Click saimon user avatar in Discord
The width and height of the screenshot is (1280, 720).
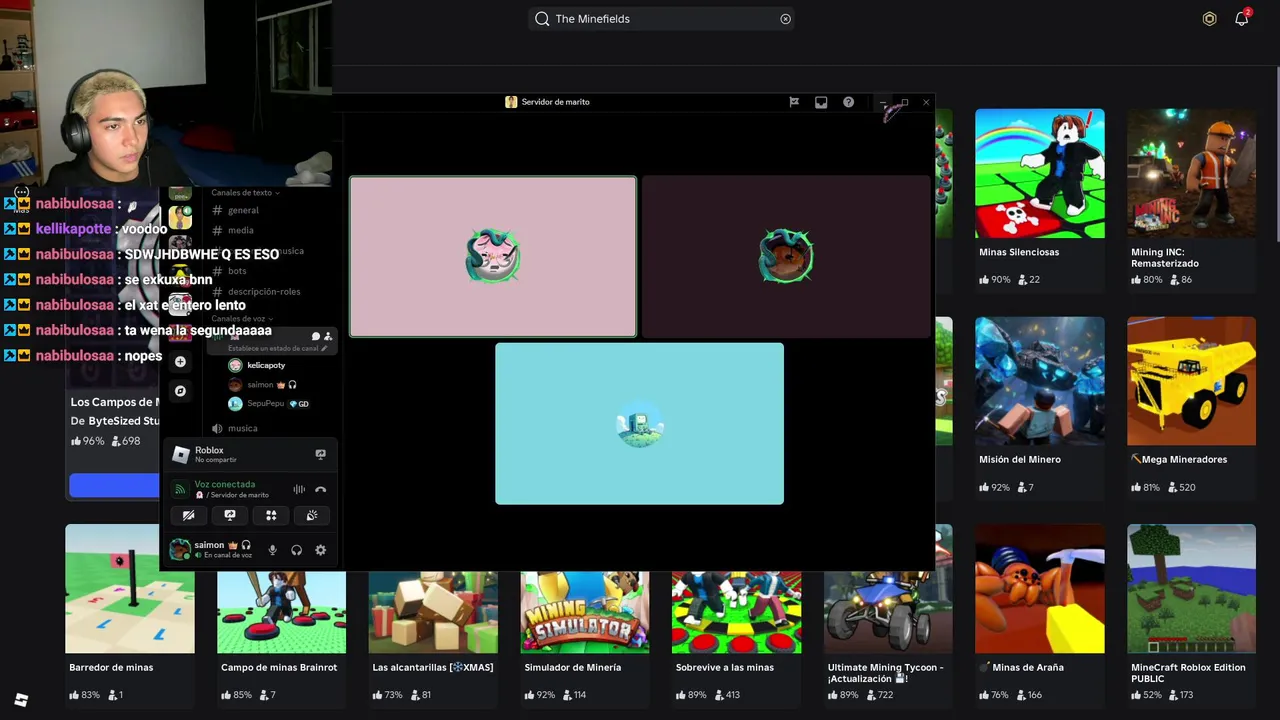point(180,549)
